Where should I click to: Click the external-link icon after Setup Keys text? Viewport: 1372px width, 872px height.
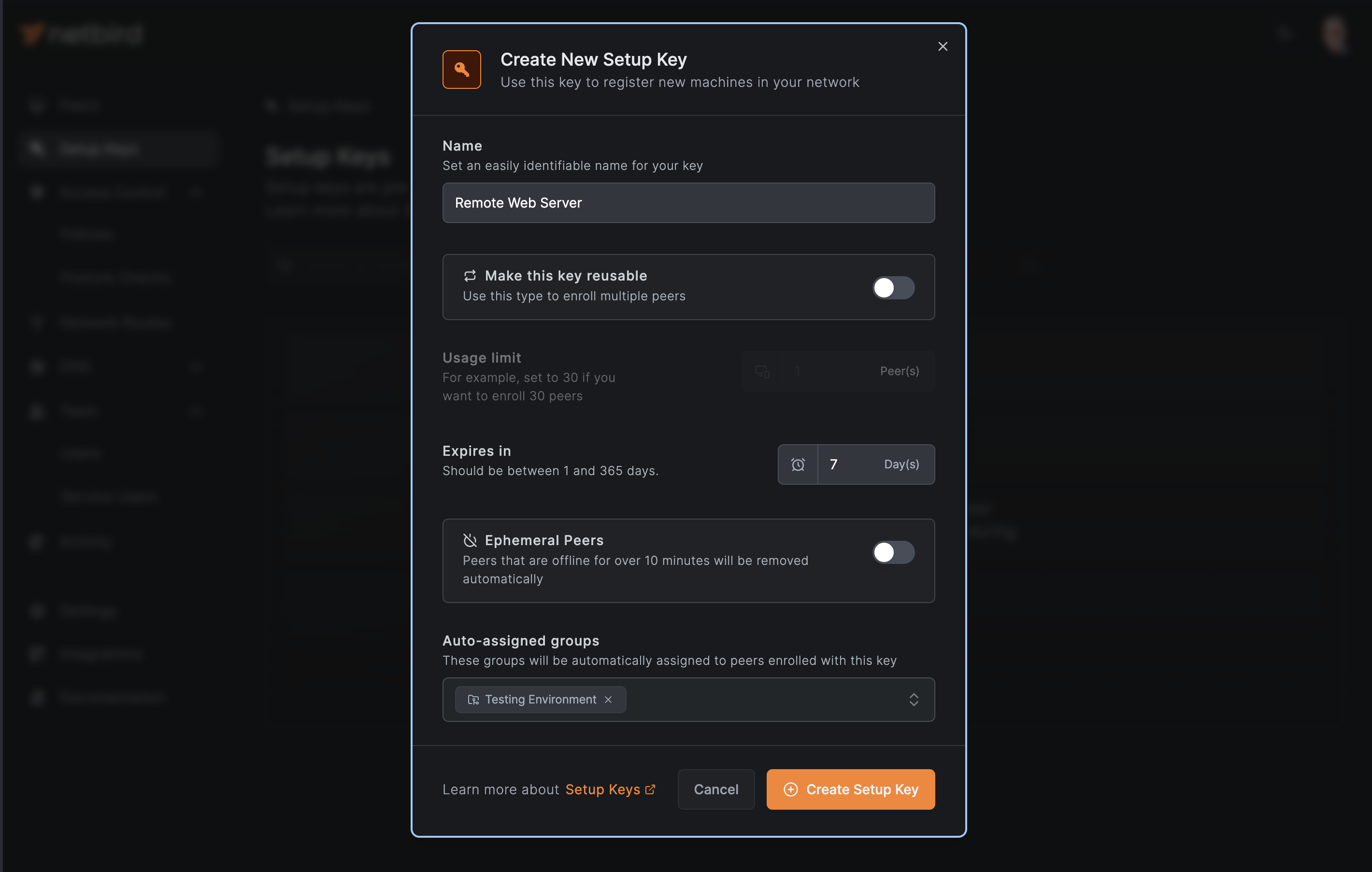pyautogui.click(x=650, y=789)
